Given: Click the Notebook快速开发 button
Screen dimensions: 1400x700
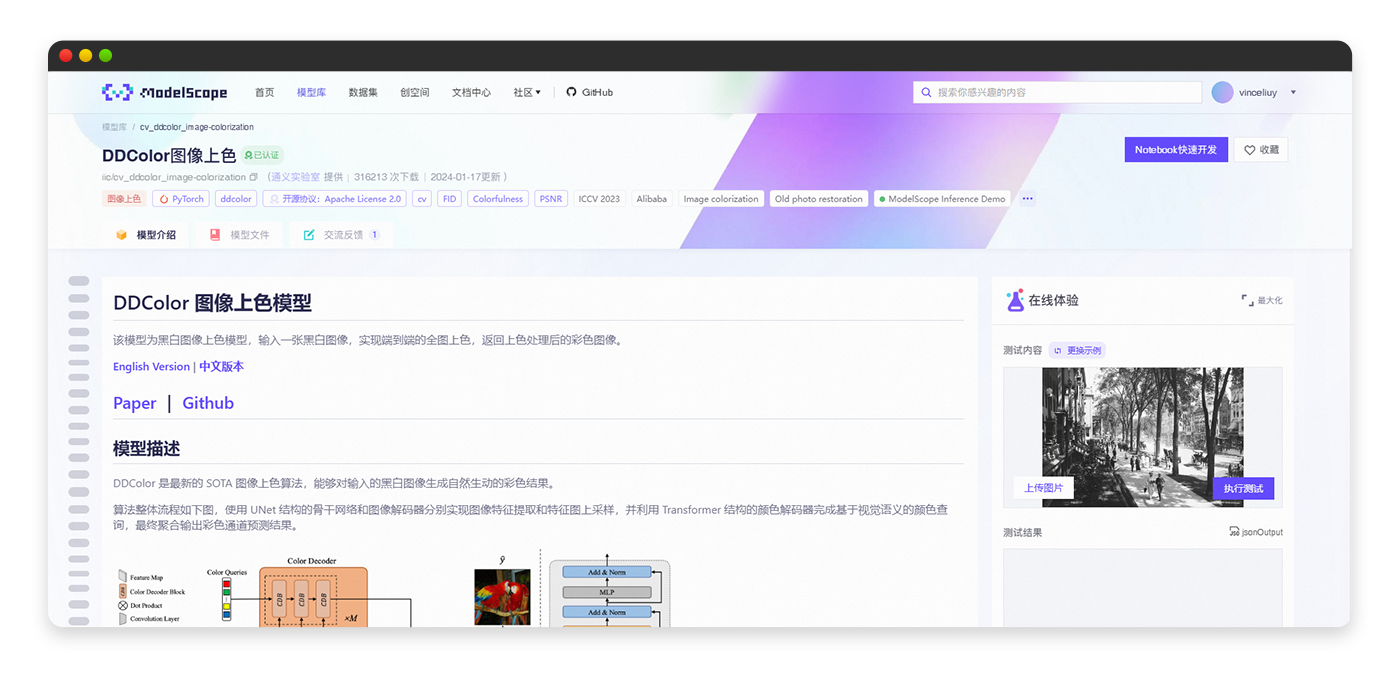Looking at the screenshot, I should 1176,150.
